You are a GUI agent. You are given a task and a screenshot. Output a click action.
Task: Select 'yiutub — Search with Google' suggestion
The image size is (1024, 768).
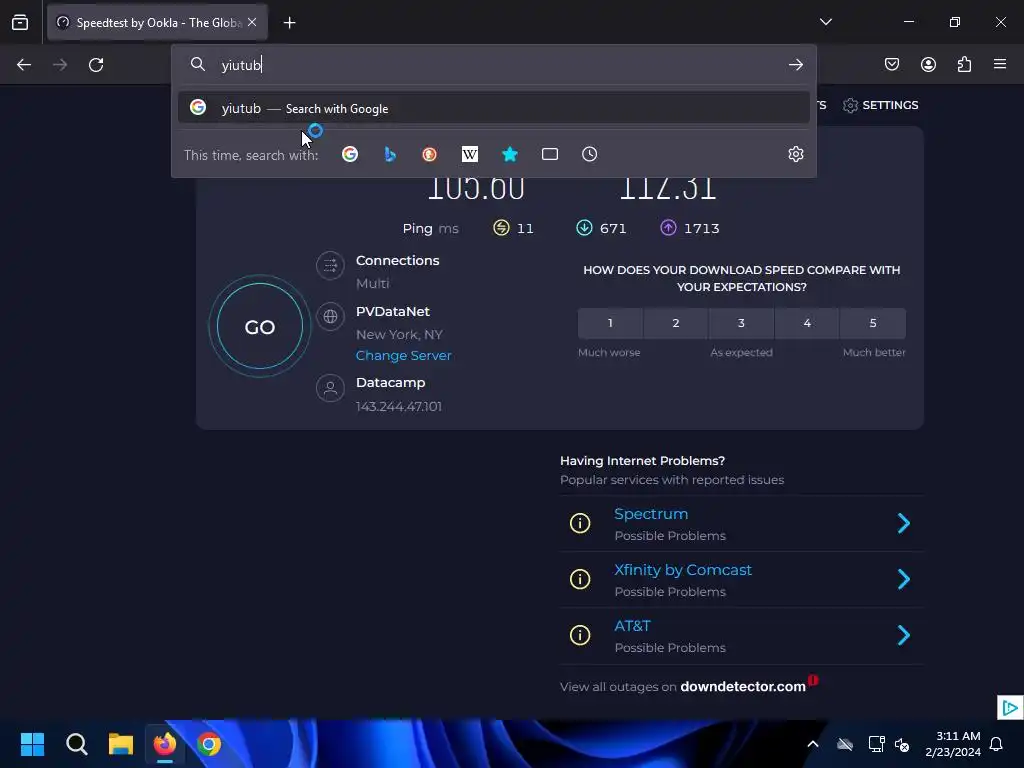[x=494, y=108]
